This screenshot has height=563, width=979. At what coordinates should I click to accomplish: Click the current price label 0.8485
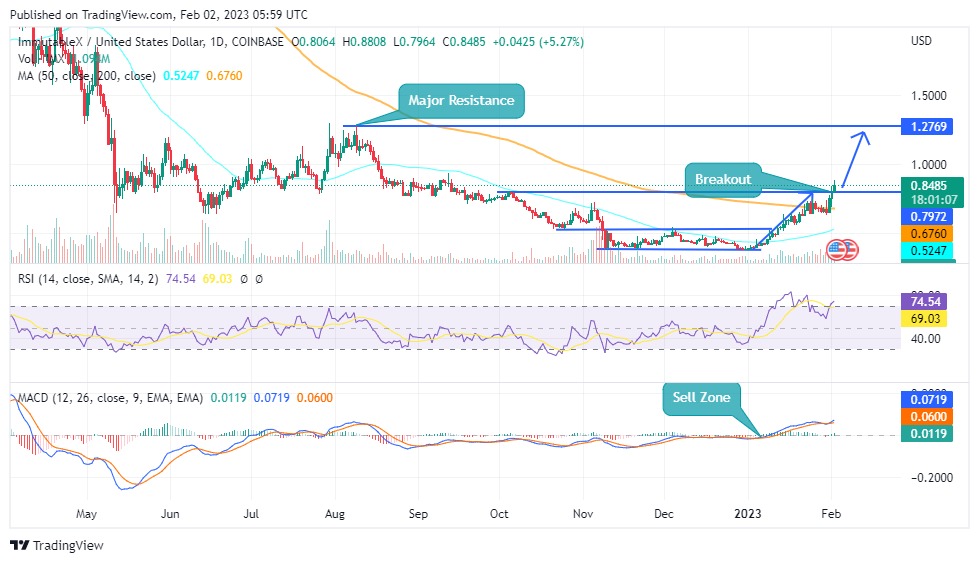[927, 185]
